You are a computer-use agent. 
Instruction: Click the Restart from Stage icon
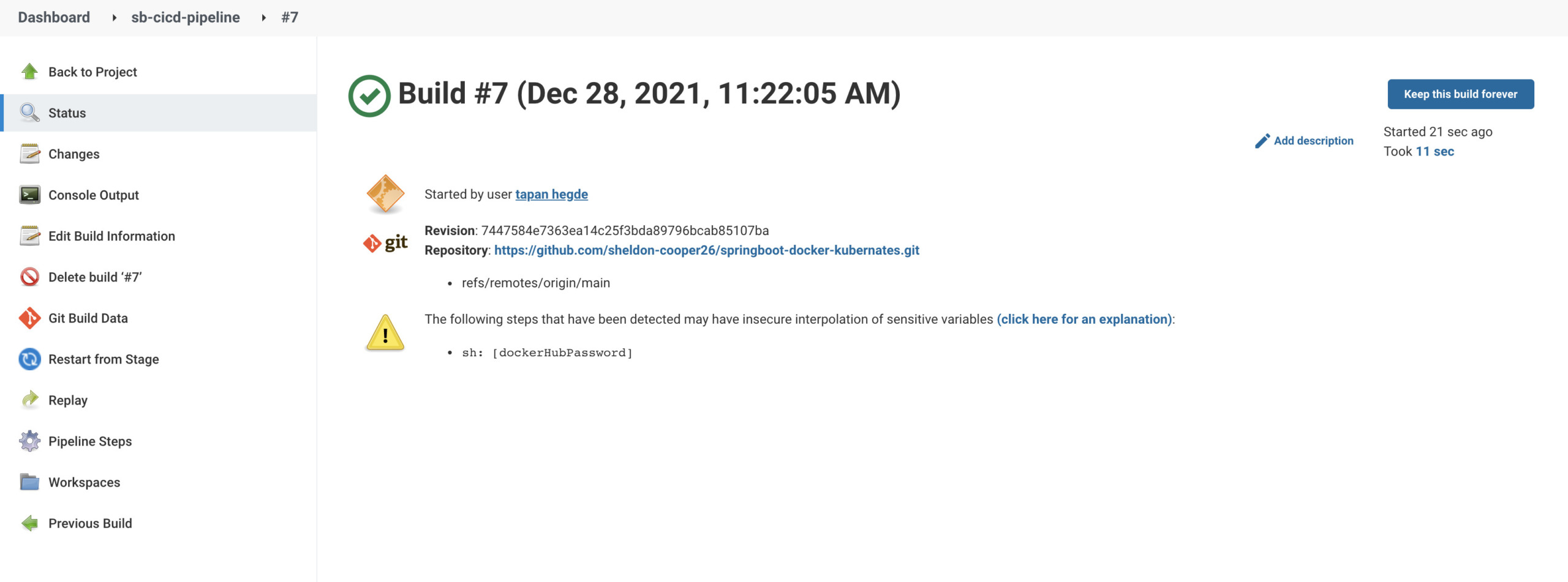click(29, 359)
